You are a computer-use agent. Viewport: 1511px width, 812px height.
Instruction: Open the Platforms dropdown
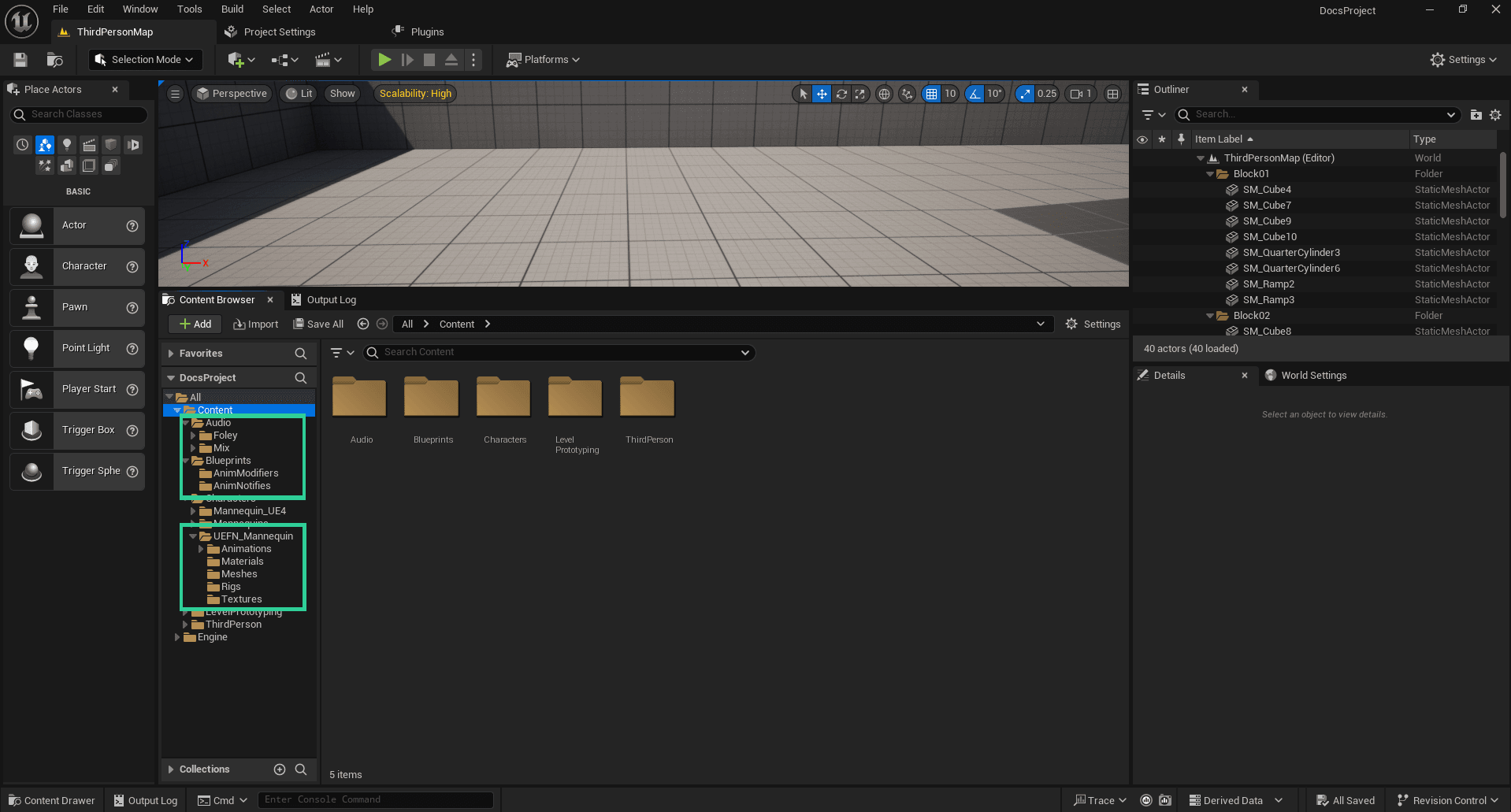point(544,60)
